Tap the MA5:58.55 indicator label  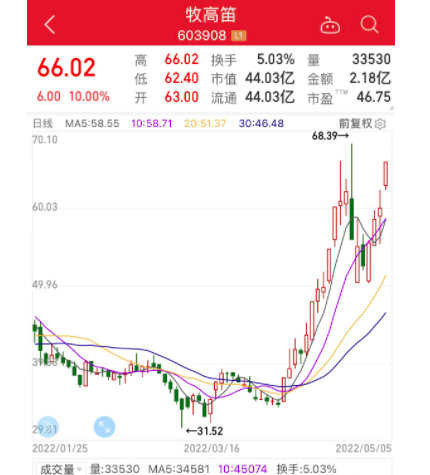click(92, 123)
